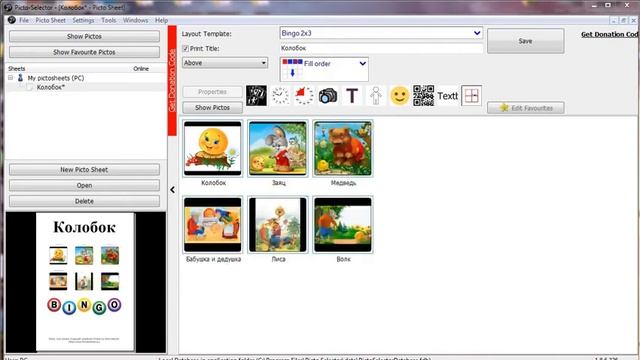
Task: Select the red timer picto icon
Action: [x=304, y=96]
